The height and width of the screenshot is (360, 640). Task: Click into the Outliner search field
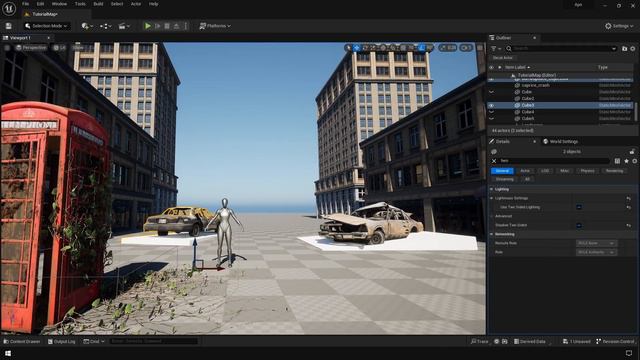coord(561,48)
